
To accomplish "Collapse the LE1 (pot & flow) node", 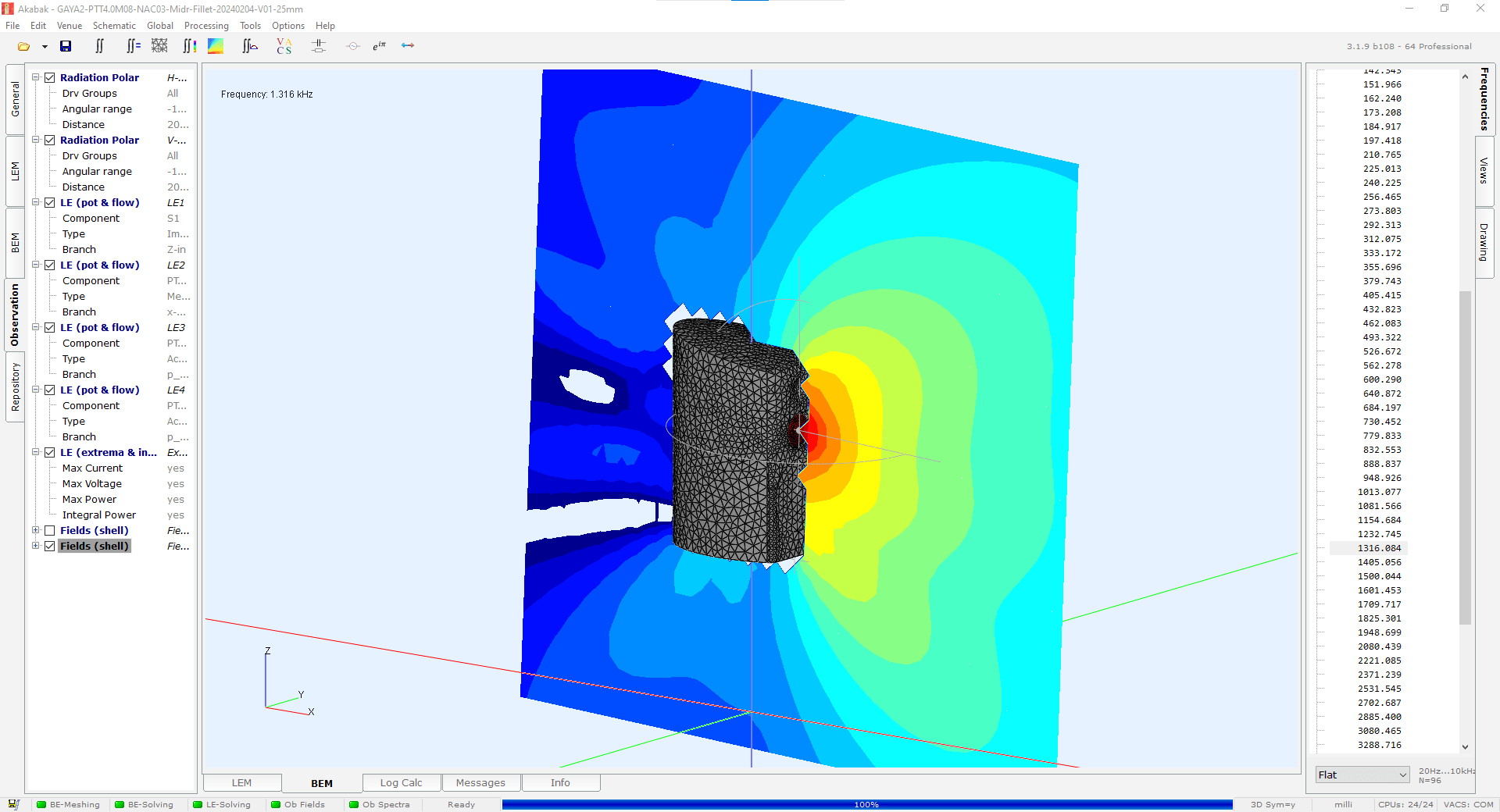I will pyautogui.click(x=35, y=202).
